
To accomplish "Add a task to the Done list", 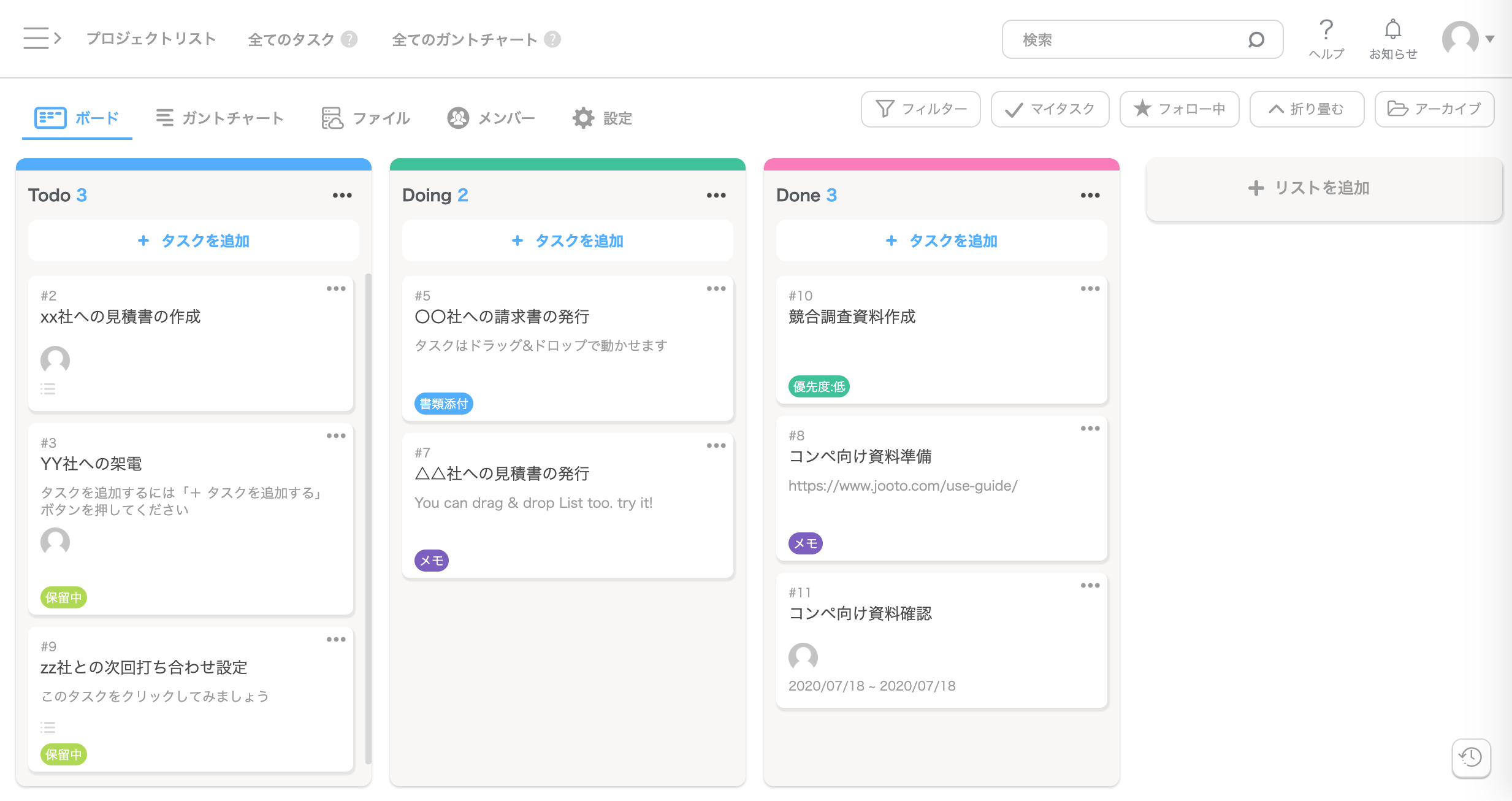I will coord(942,240).
